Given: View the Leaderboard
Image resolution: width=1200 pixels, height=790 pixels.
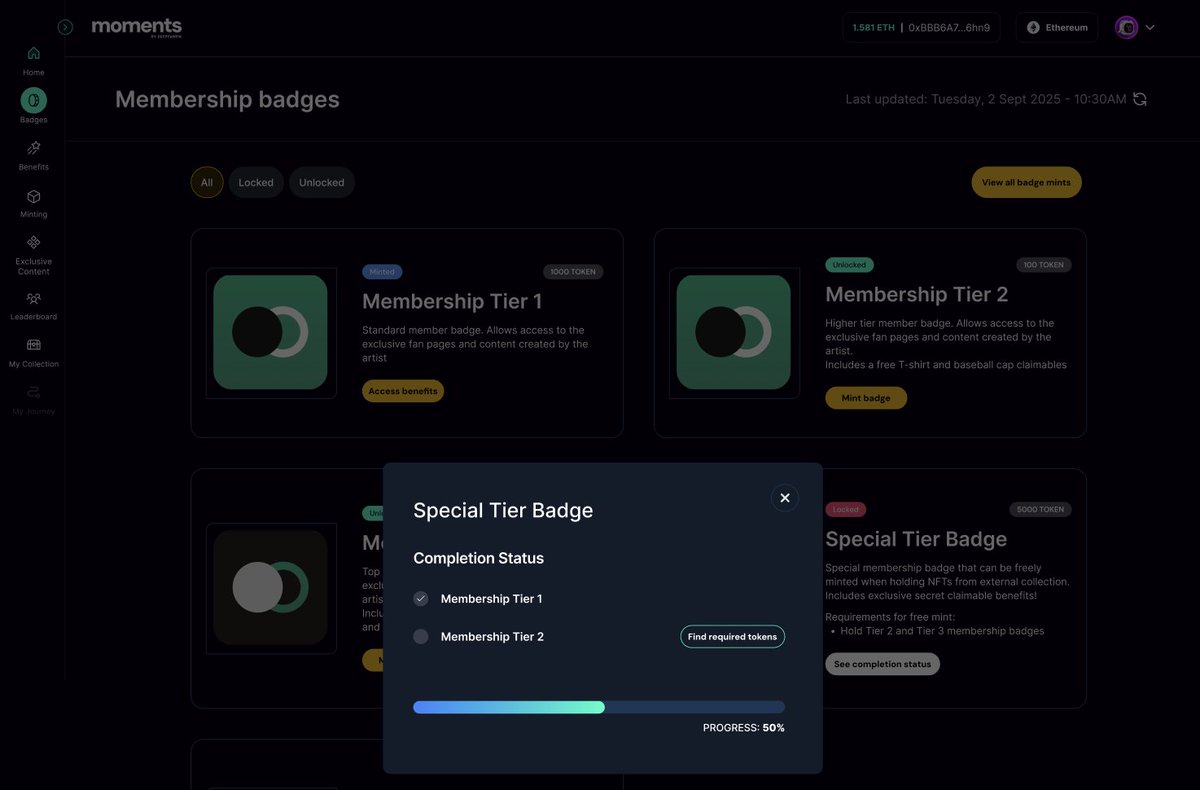Looking at the screenshot, I should [x=33, y=300].
